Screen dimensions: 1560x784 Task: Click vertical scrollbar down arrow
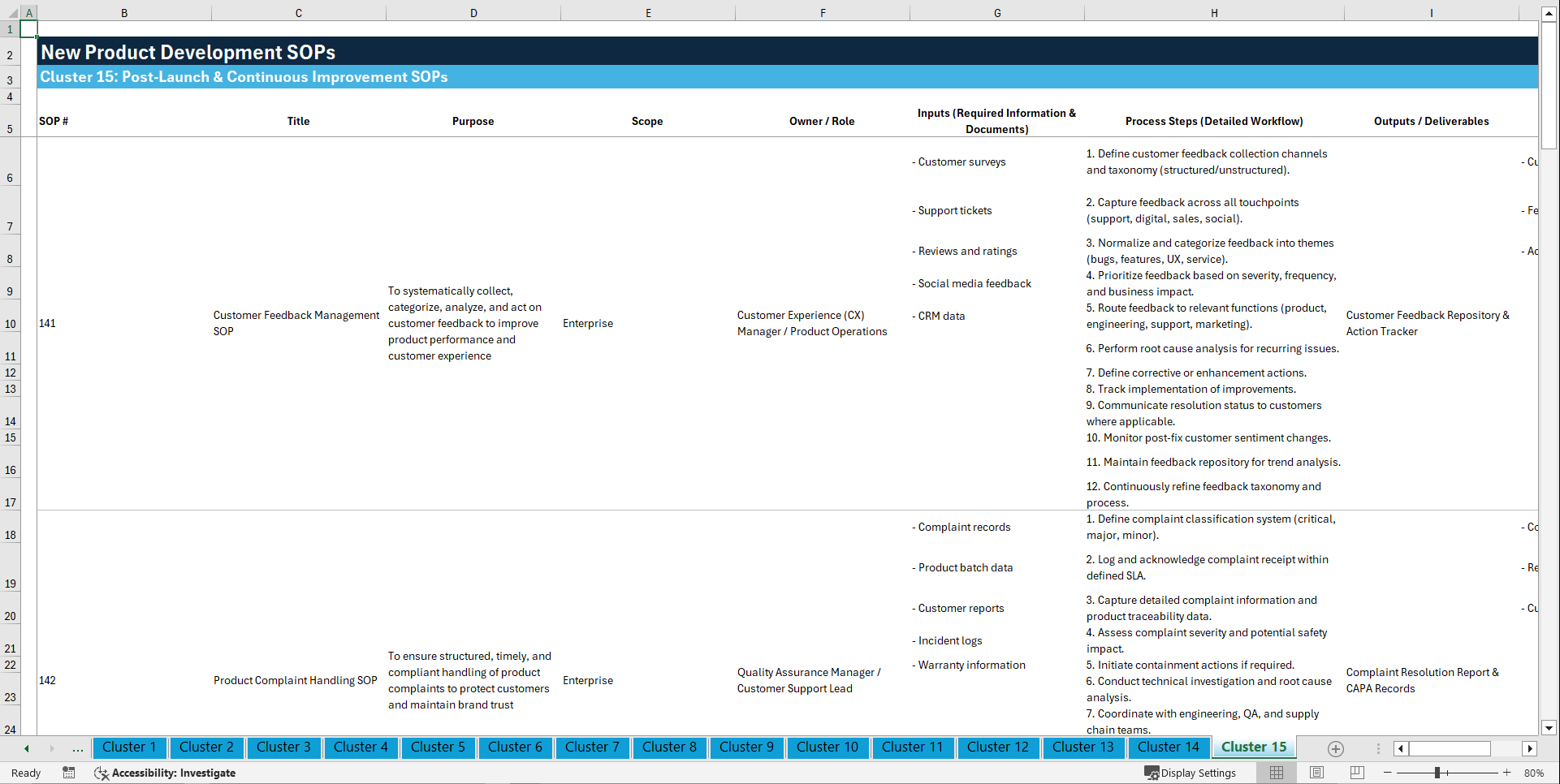point(1549,728)
